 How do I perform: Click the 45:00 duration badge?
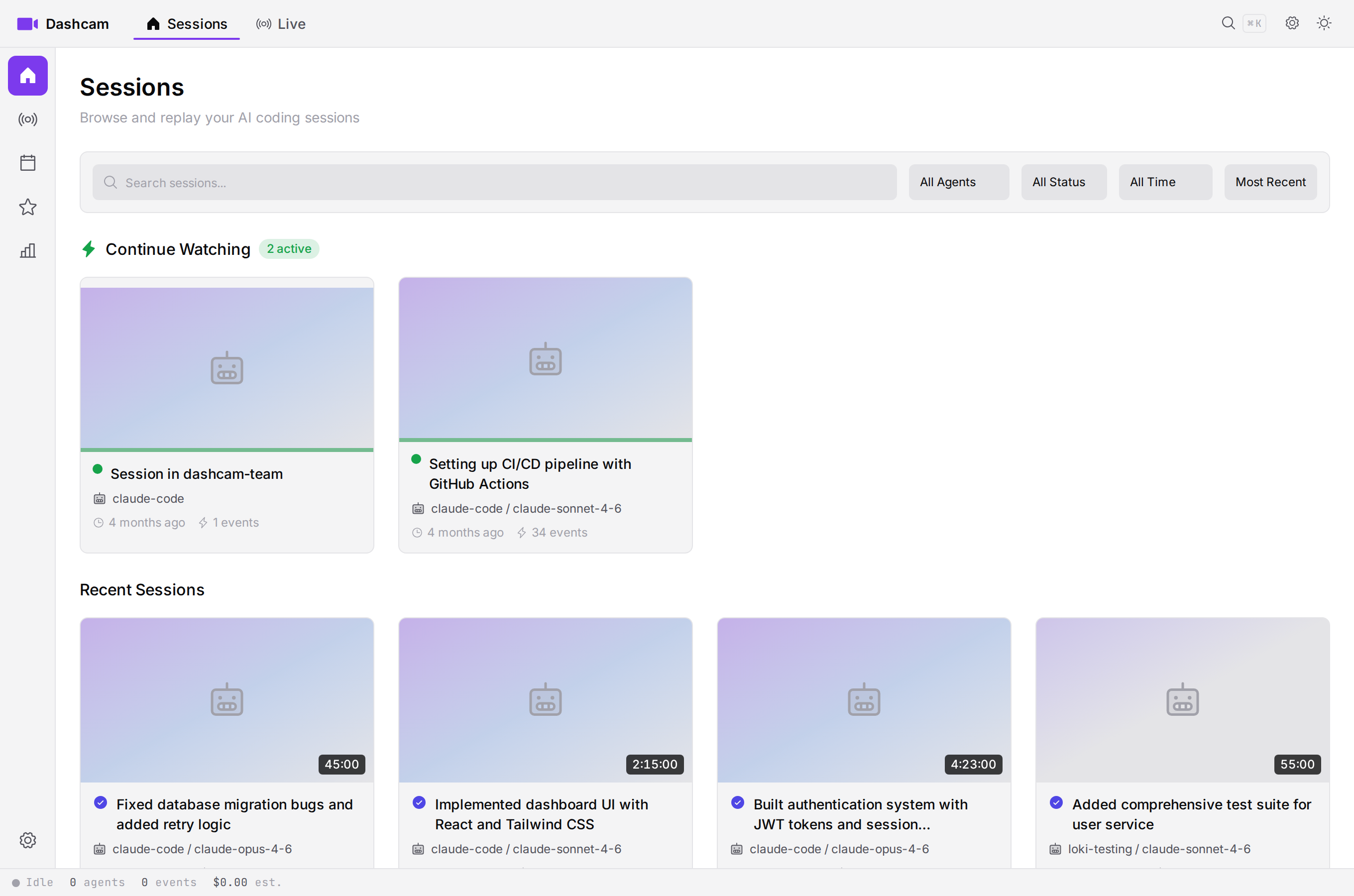tap(341, 765)
